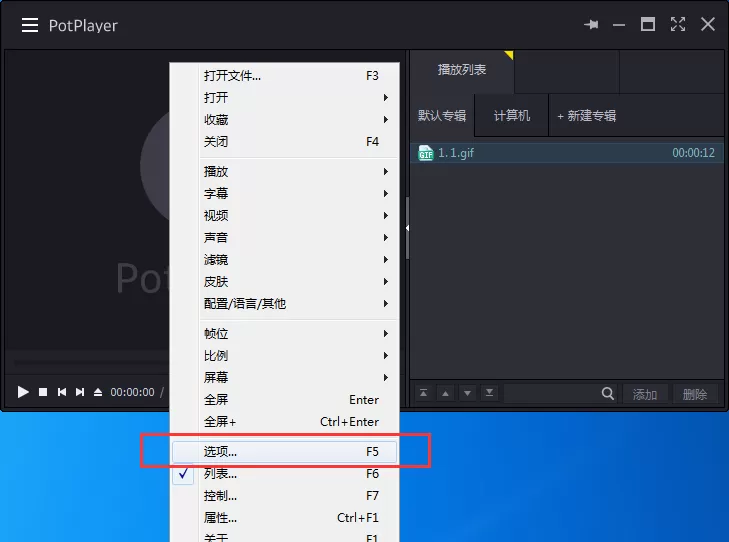
Task: Start playback with the Play button
Action: point(23,392)
